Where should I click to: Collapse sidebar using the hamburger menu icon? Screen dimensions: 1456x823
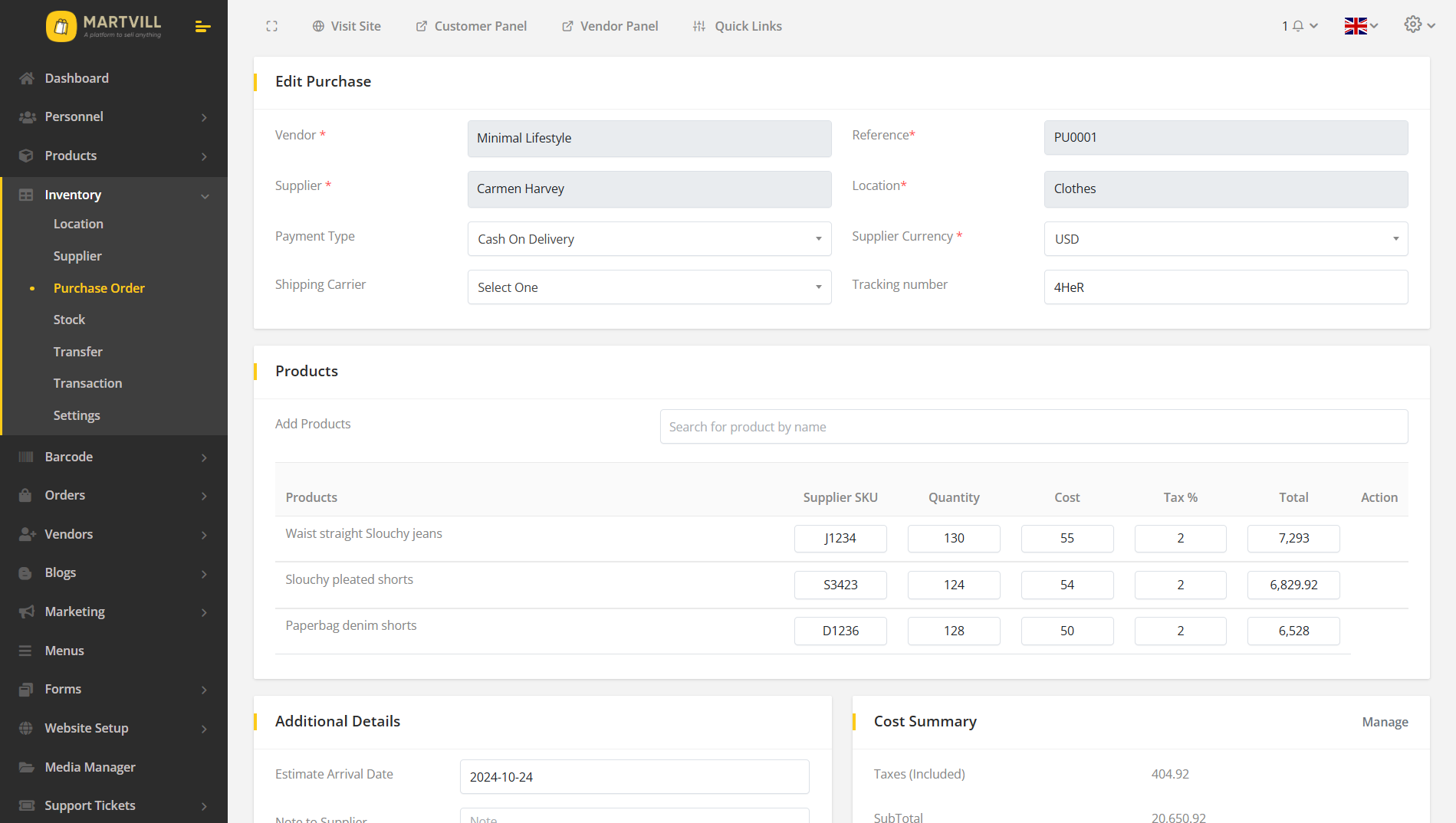[202, 27]
